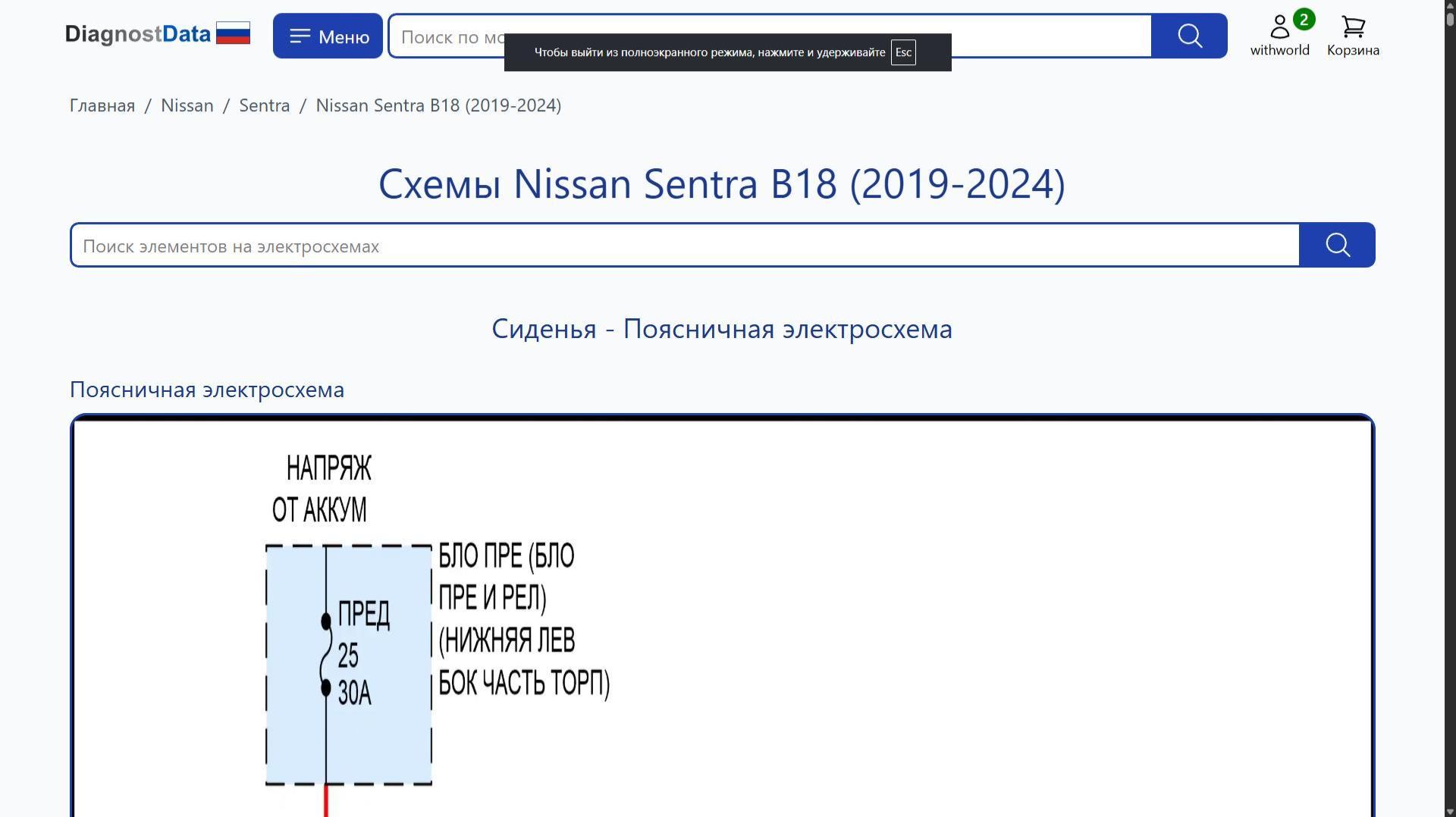Click the magnifier icon on diagram search
This screenshot has height=817, width=1456.
(1337, 245)
